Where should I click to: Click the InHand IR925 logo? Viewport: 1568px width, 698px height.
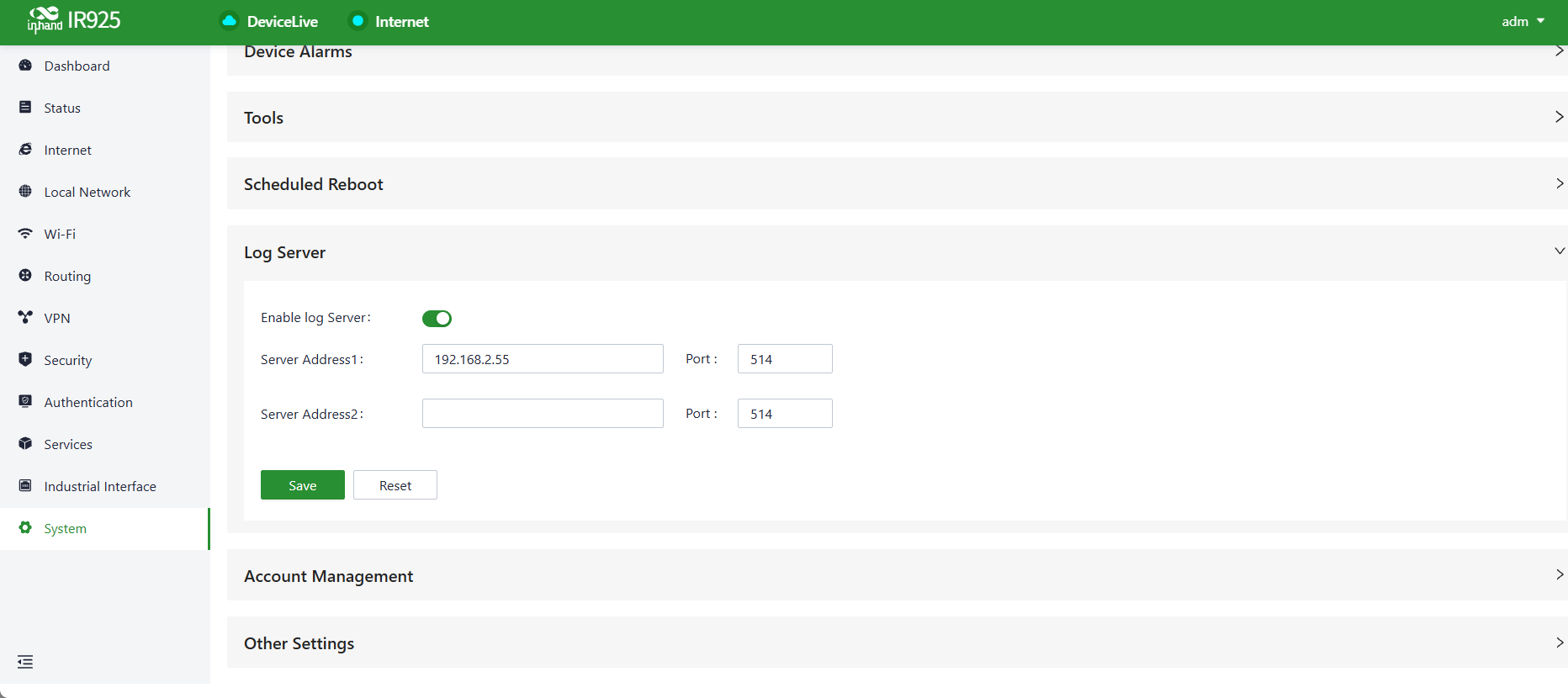click(x=74, y=19)
